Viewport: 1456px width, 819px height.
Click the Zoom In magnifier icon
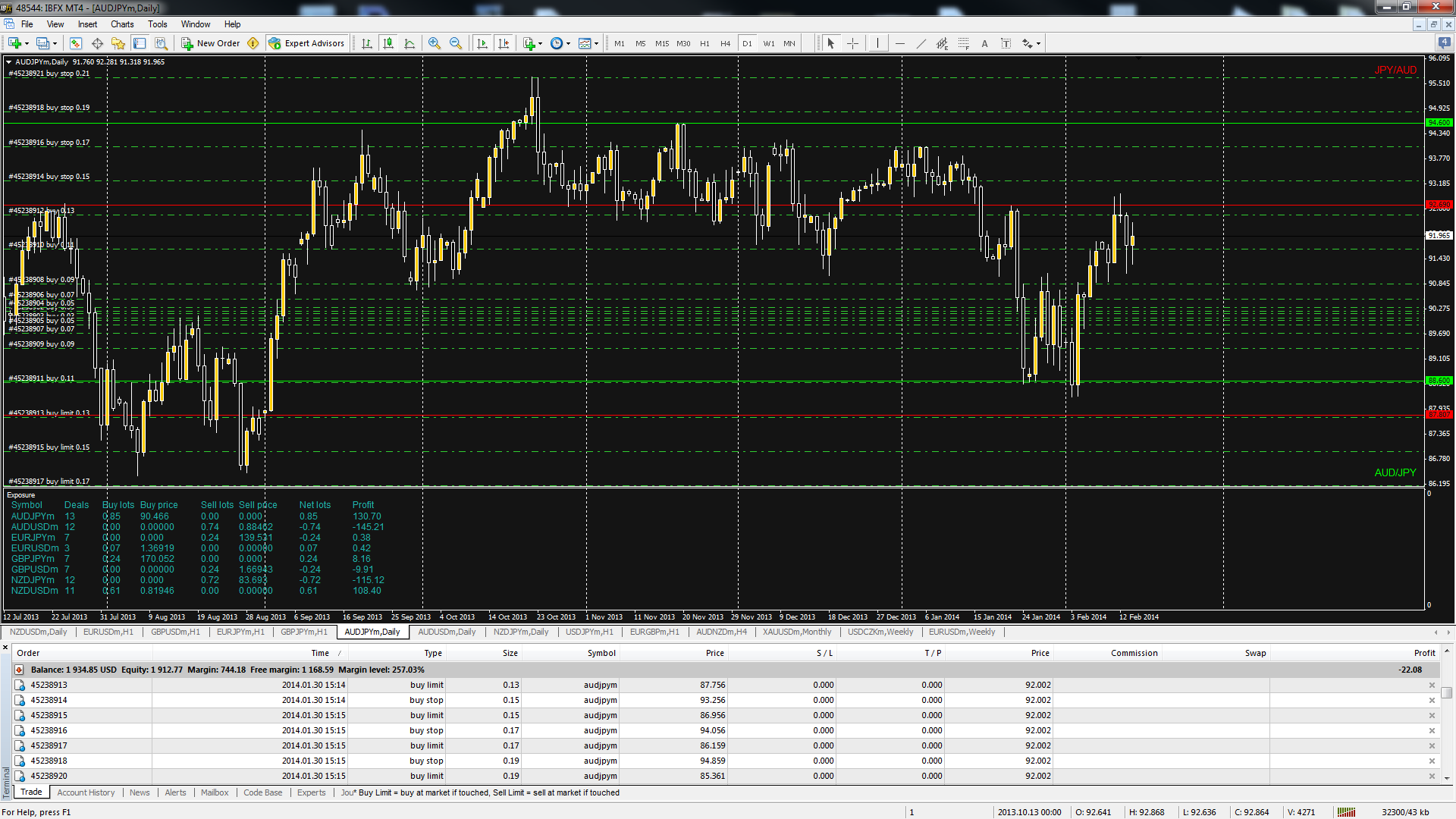(434, 43)
